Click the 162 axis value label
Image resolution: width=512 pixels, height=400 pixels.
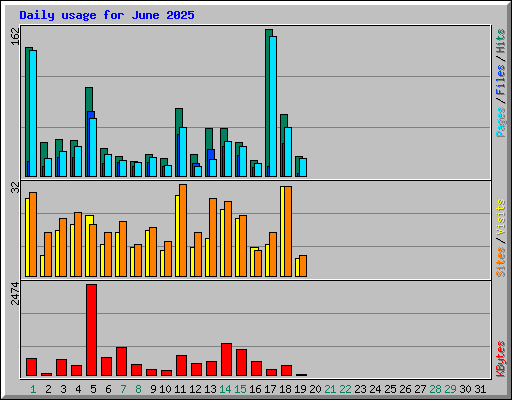coord(16,36)
